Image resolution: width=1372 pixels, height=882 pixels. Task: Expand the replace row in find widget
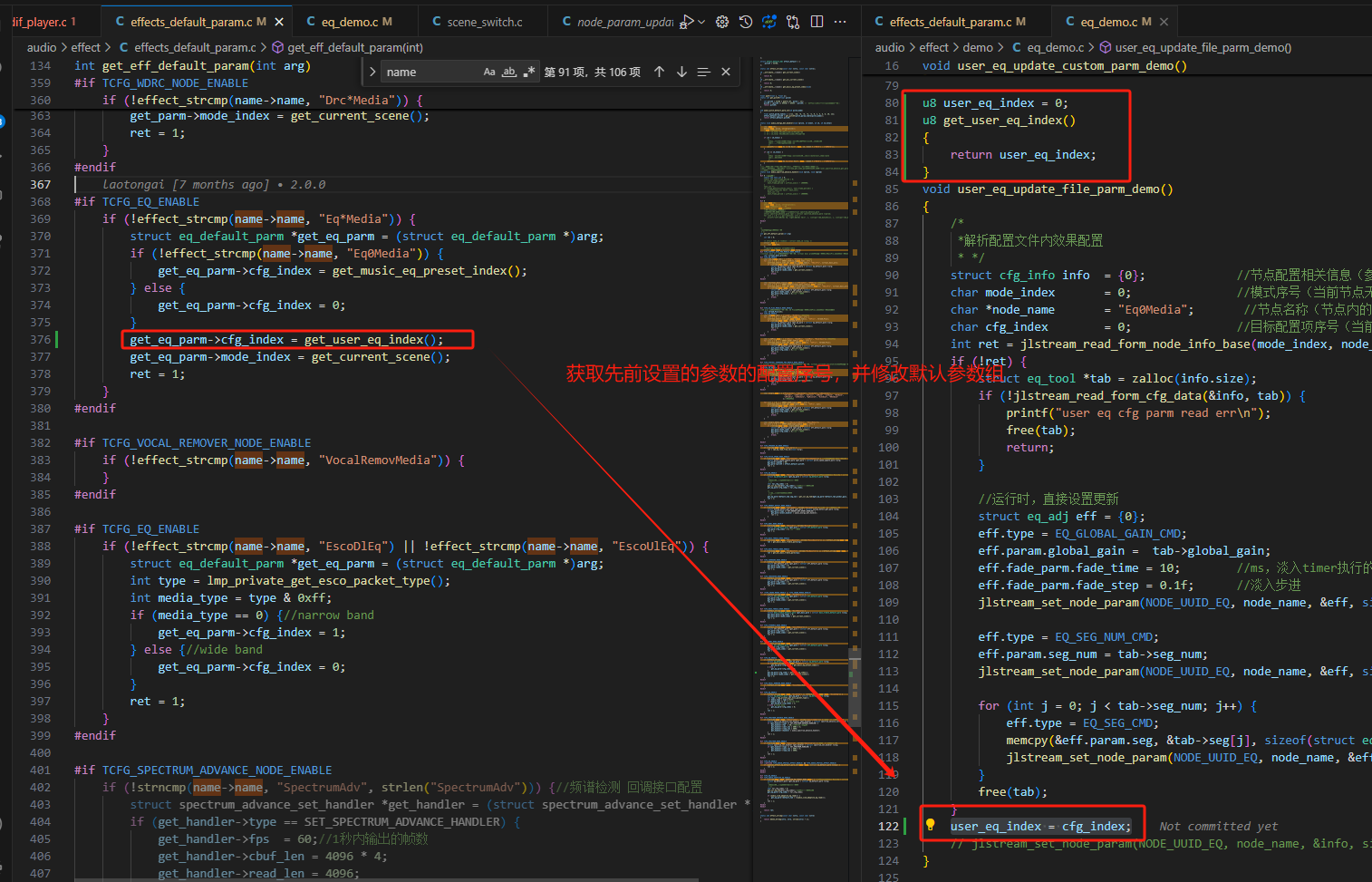[x=372, y=72]
